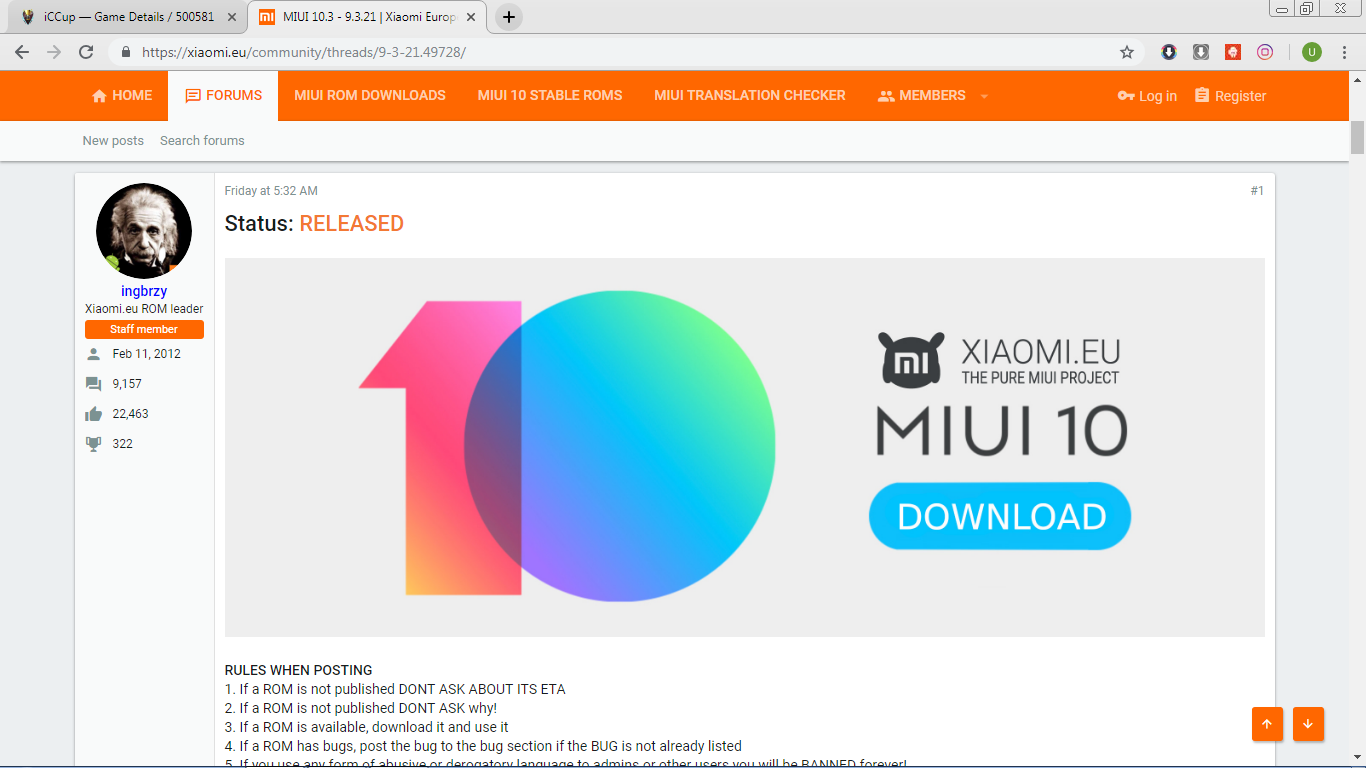1366x768 pixels.
Task: Open the post number #1 permalink
Action: pyautogui.click(x=1257, y=191)
